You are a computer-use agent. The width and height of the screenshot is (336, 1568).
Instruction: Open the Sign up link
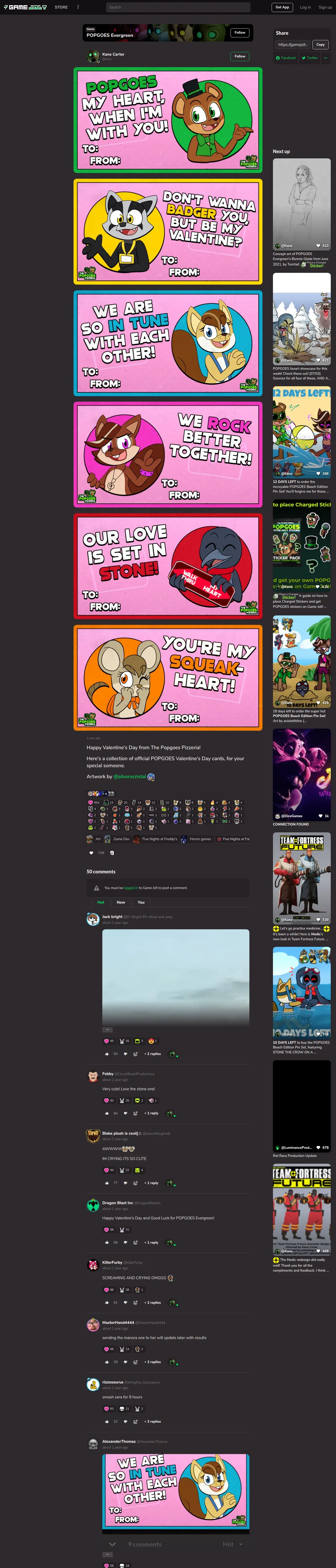325,7
